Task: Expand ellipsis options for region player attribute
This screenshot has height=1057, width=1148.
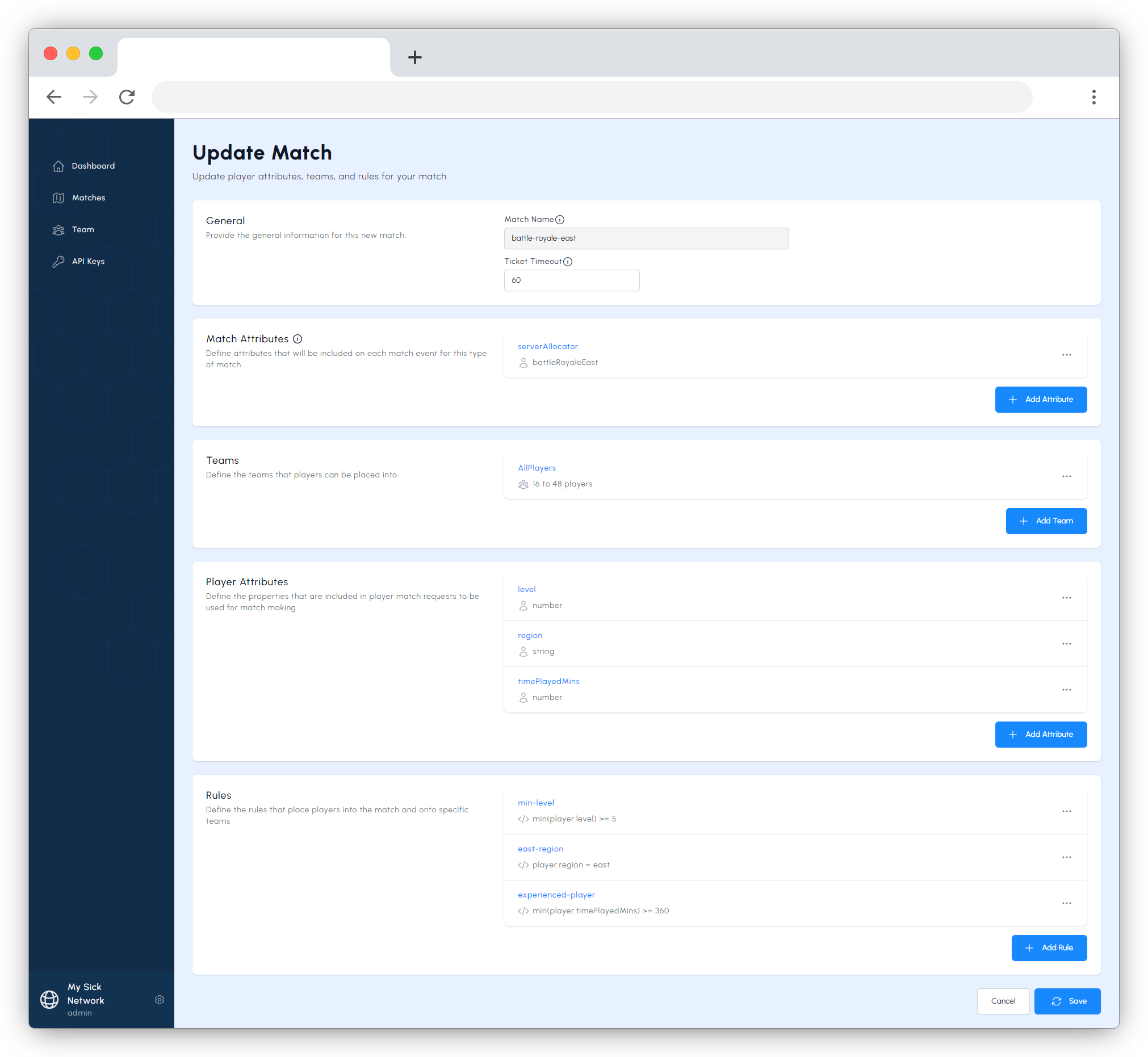Action: (x=1066, y=643)
